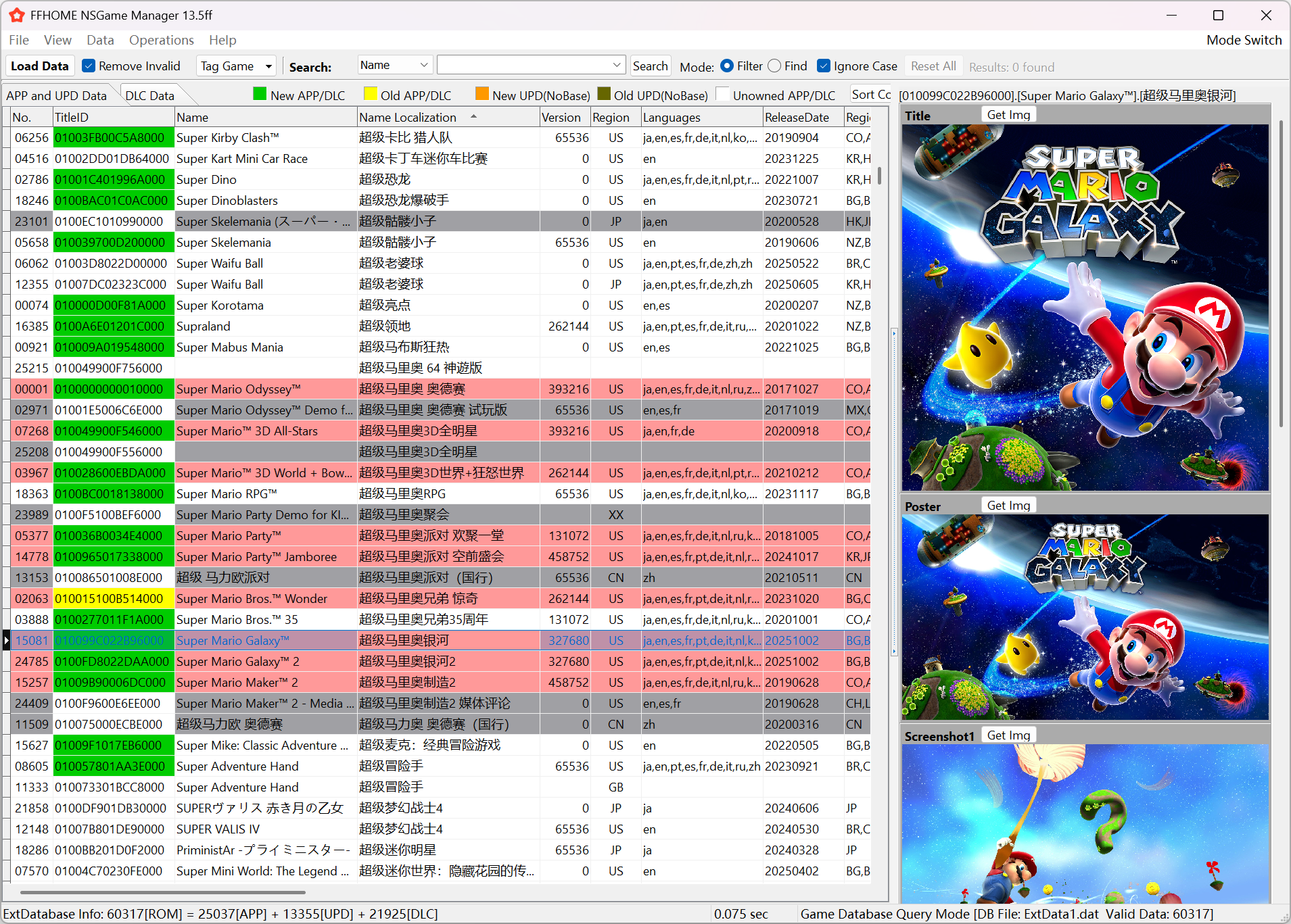Screen dimensions: 1291x924
Task: Click the orange New UPD(NoBase) color swatch
Action: (482, 94)
